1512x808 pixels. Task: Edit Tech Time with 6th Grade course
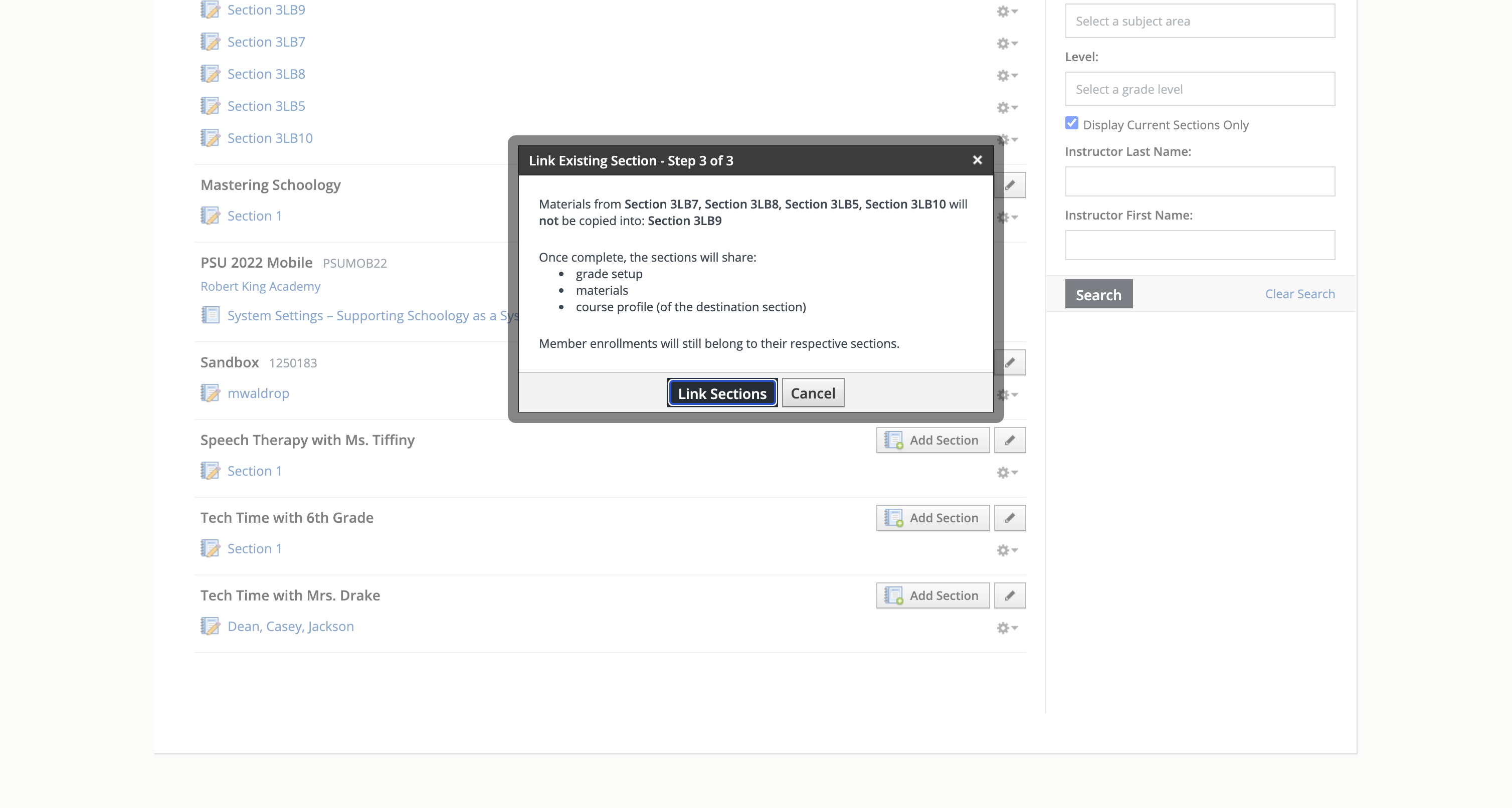[x=1010, y=518]
